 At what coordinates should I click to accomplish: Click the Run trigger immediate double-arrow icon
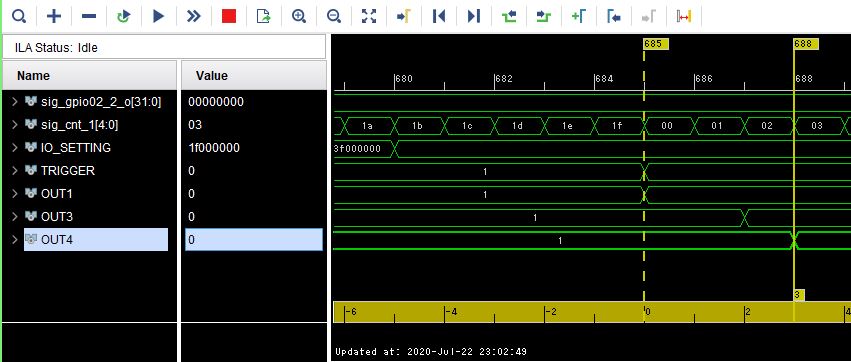point(194,16)
